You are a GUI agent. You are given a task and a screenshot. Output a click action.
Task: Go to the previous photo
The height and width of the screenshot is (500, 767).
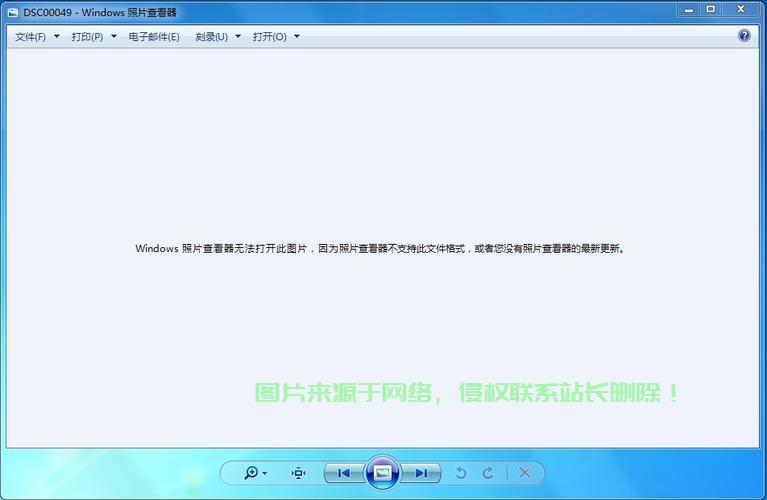[344, 473]
